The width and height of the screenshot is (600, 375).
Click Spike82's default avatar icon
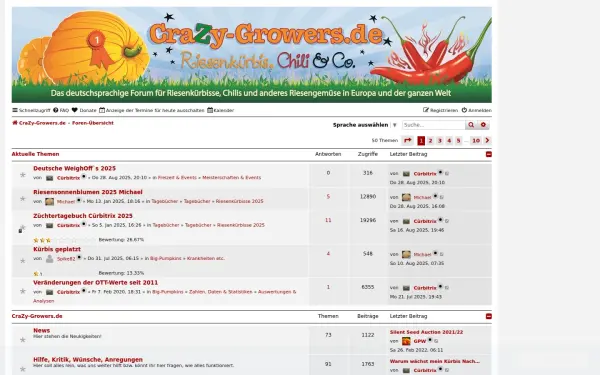point(49,259)
